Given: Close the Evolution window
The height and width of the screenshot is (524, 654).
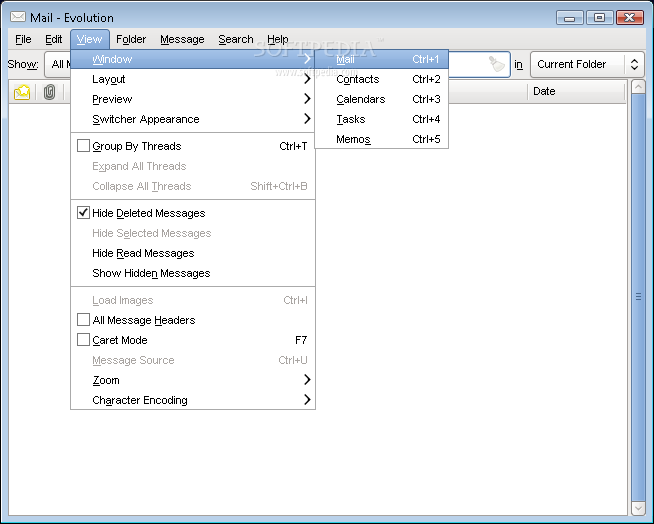Looking at the screenshot, I should click(x=629, y=18).
